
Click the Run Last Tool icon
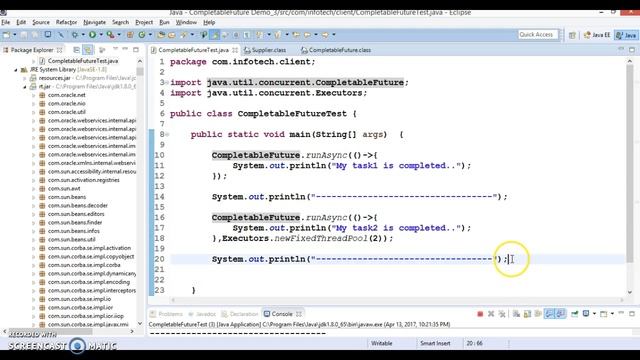pyautogui.click(x=111, y=35)
